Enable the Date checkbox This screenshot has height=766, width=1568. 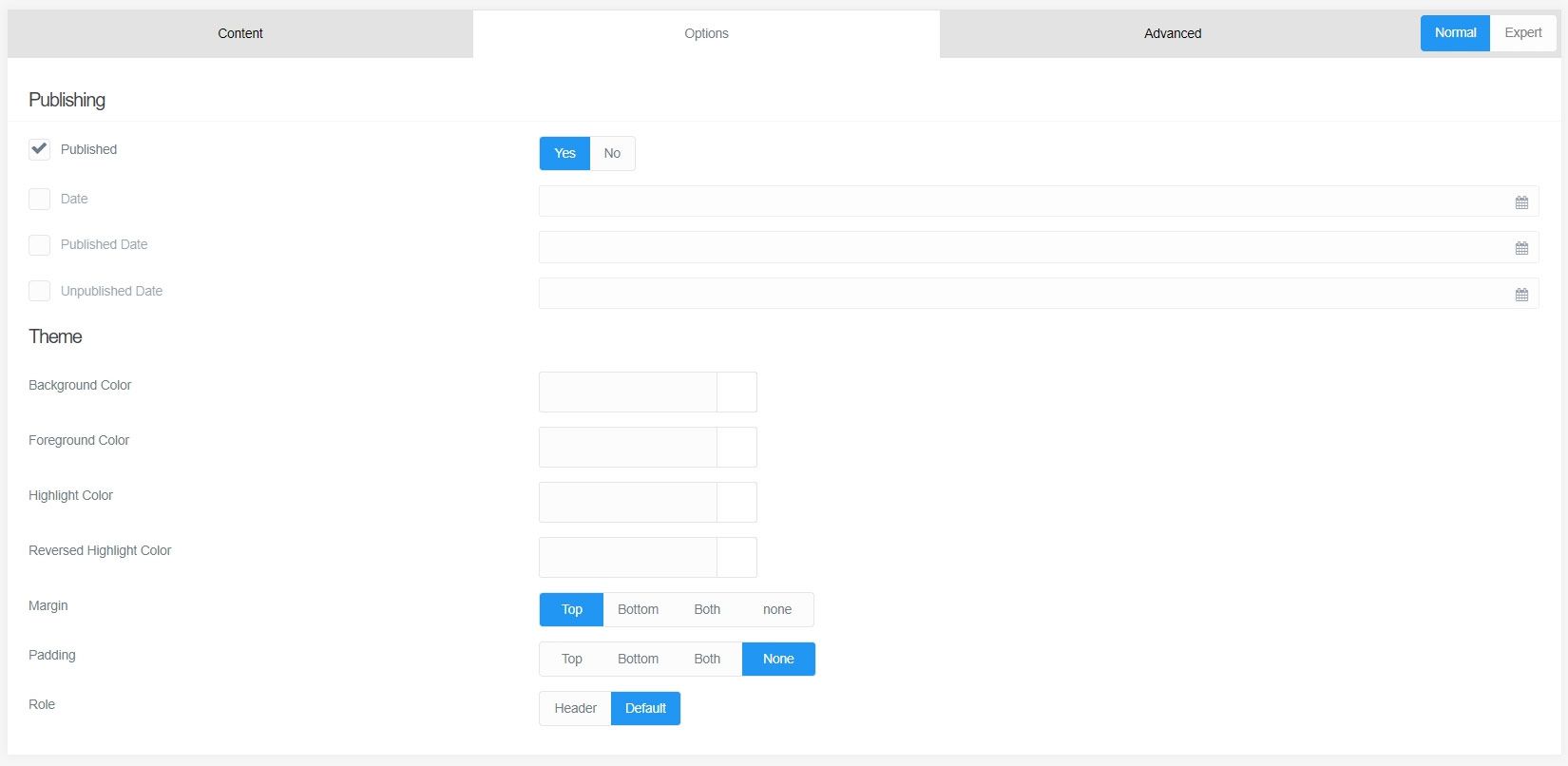(39, 199)
